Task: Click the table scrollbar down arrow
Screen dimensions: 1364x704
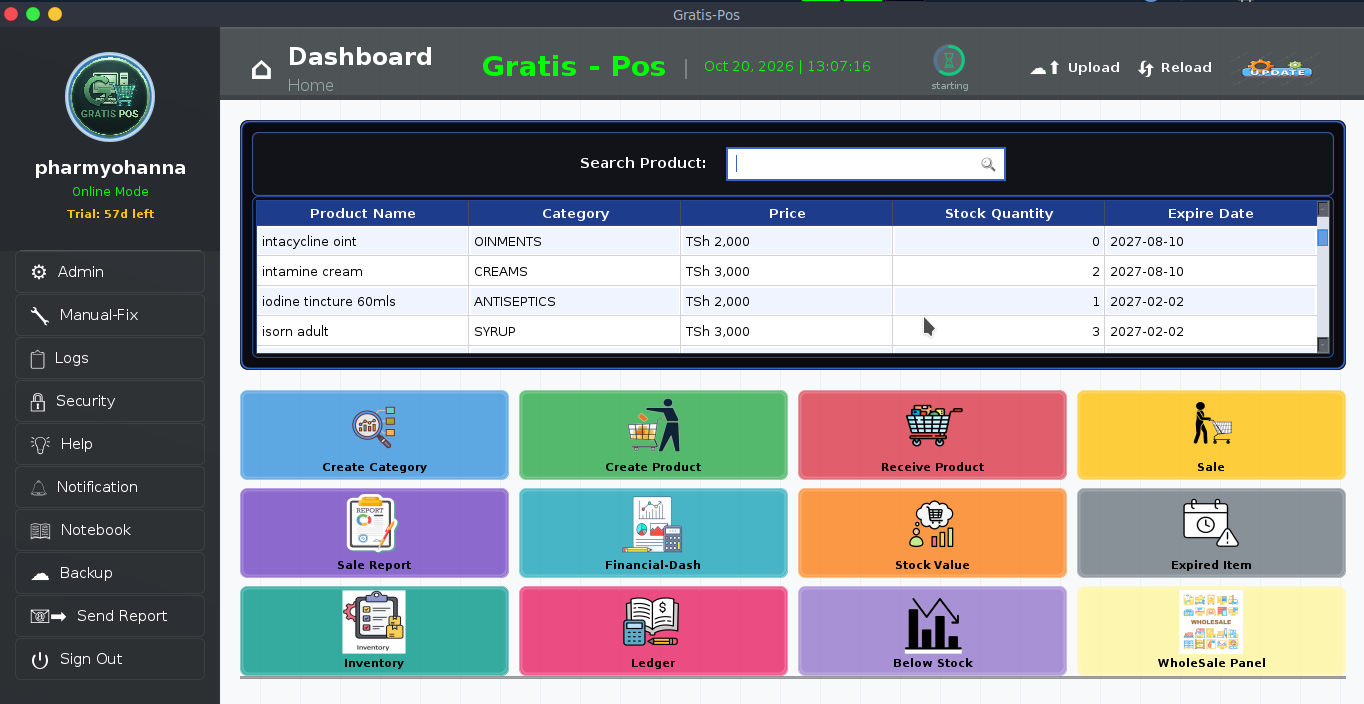Action: (1323, 345)
